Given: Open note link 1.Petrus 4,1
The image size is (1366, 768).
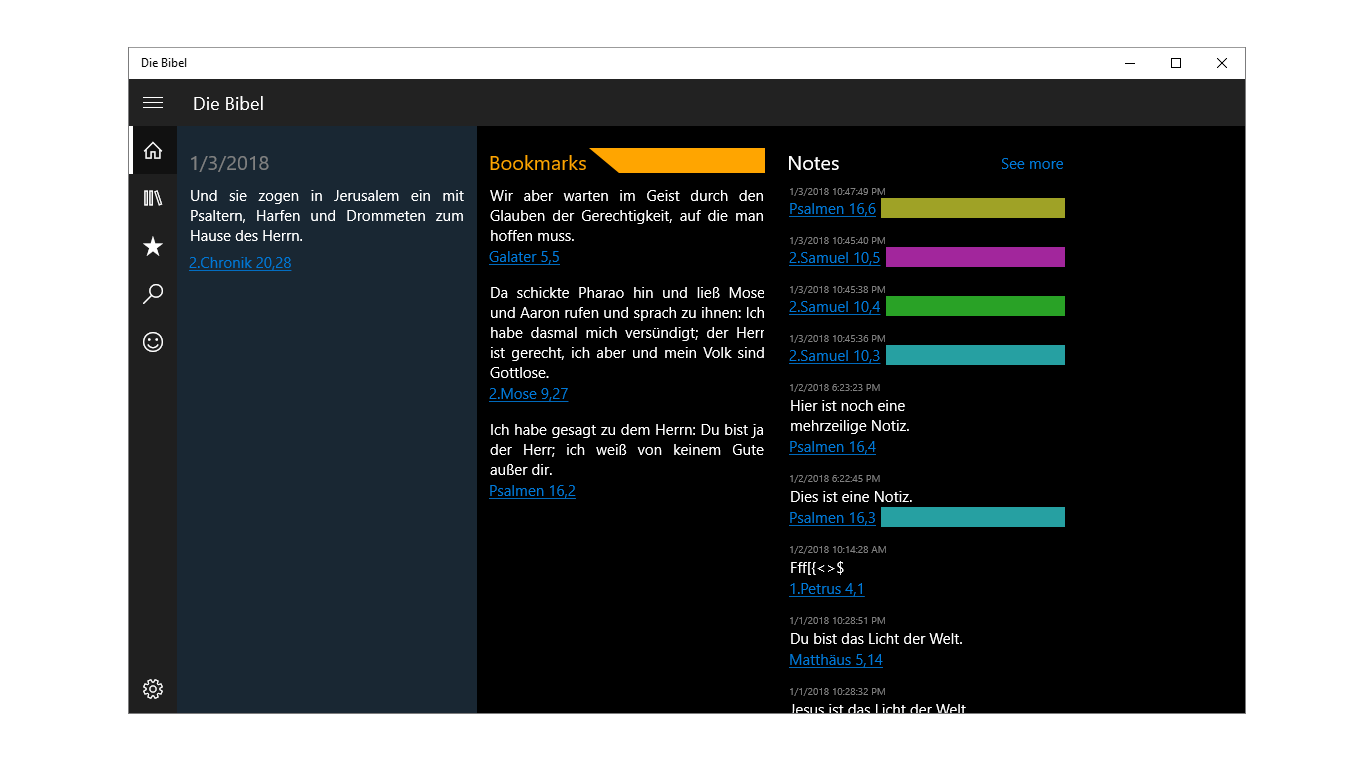Looking at the screenshot, I should pyautogui.click(x=826, y=589).
